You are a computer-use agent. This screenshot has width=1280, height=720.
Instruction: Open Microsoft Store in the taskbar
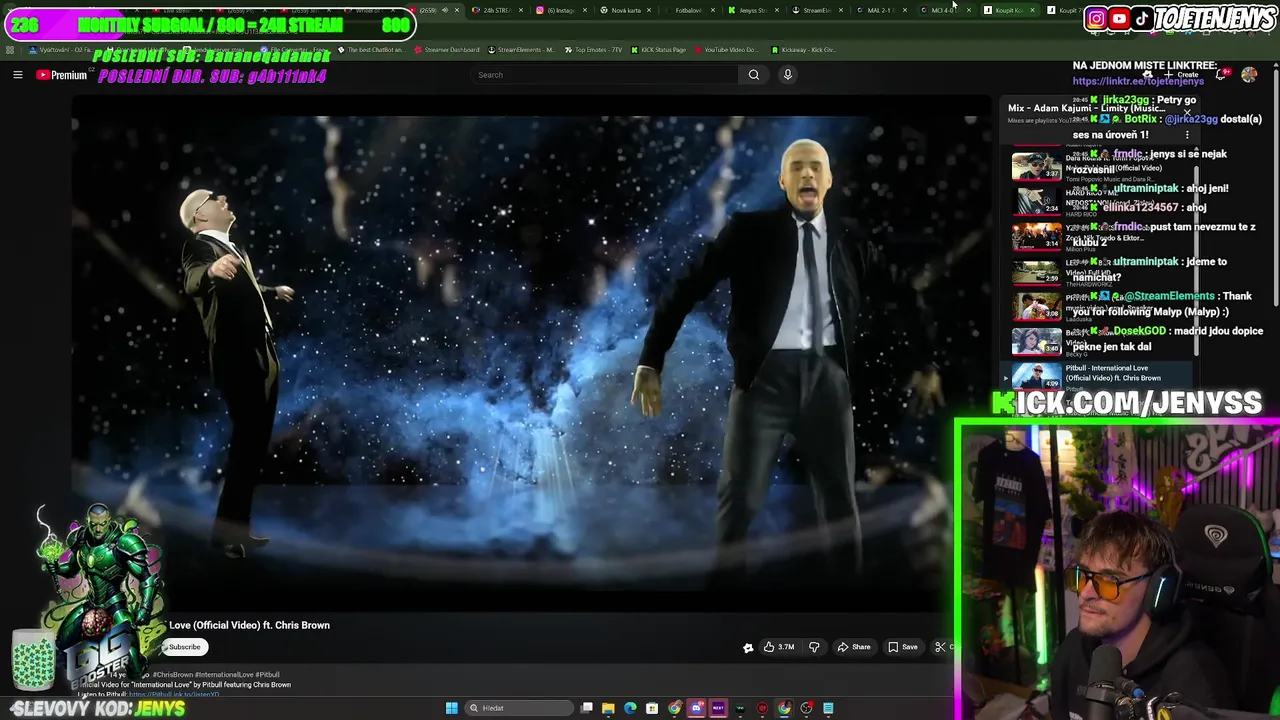[x=652, y=708]
